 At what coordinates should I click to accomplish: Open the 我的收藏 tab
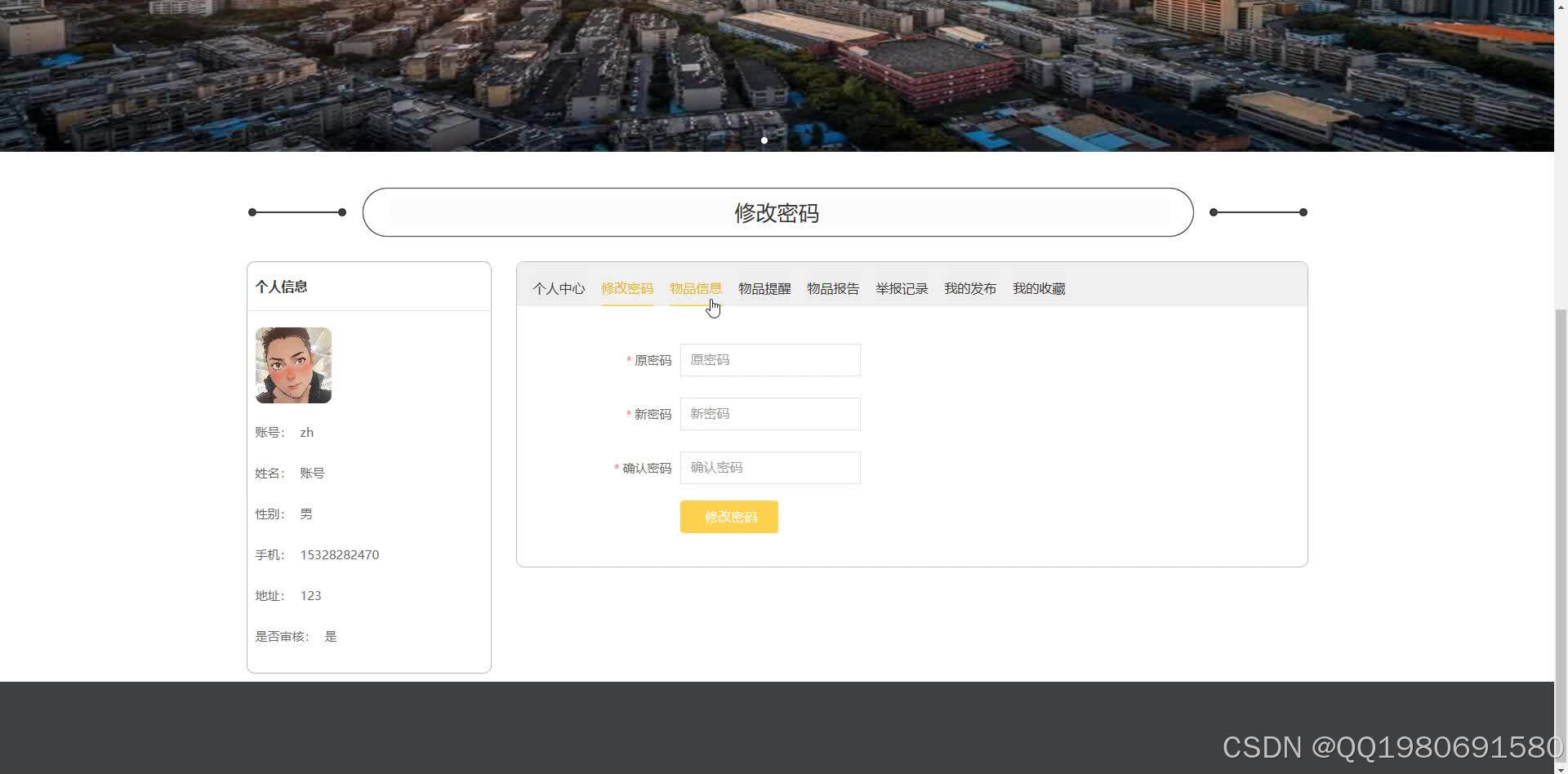(x=1038, y=287)
